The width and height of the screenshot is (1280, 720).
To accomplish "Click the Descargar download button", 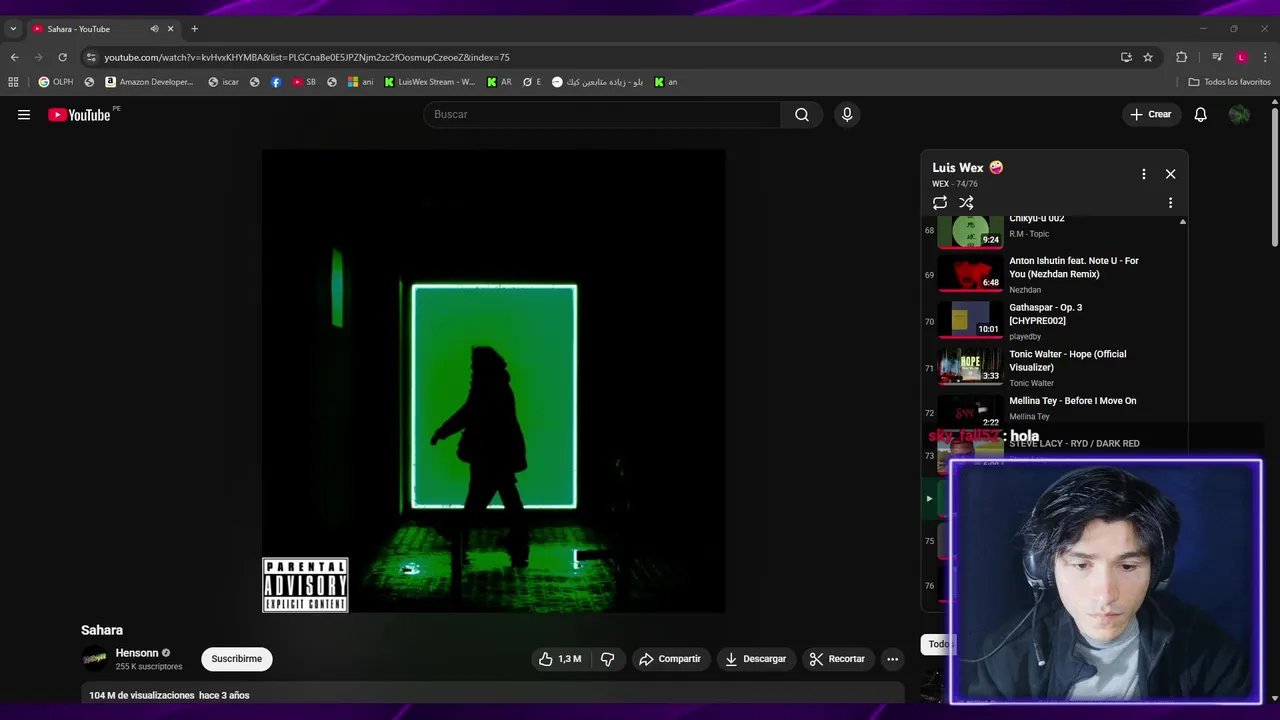I will click(x=755, y=659).
